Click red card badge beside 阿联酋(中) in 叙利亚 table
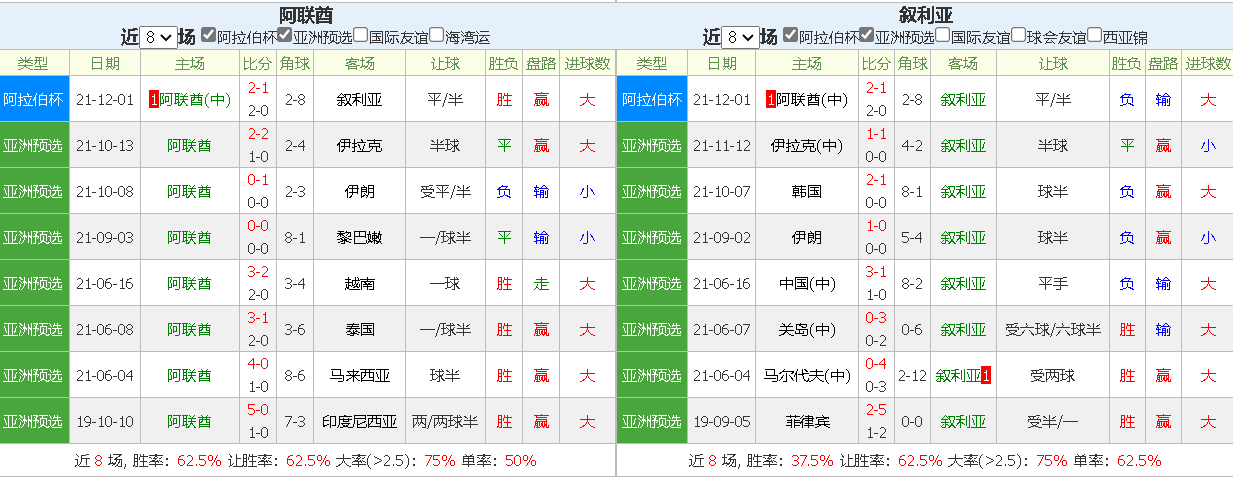The image size is (1233, 480). point(770,100)
